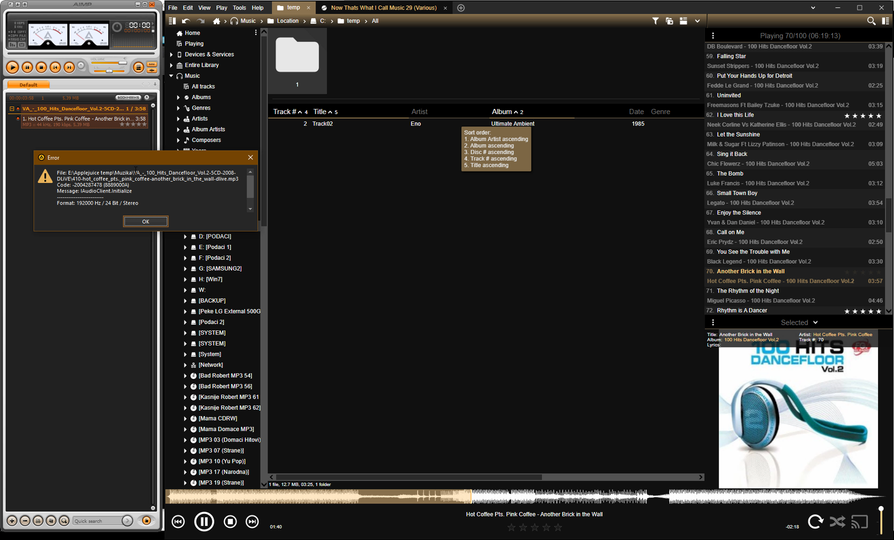This screenshot has height=540, width=894.
Task: Switch to Now Thats What I Call Music tab
Action: 386,7
